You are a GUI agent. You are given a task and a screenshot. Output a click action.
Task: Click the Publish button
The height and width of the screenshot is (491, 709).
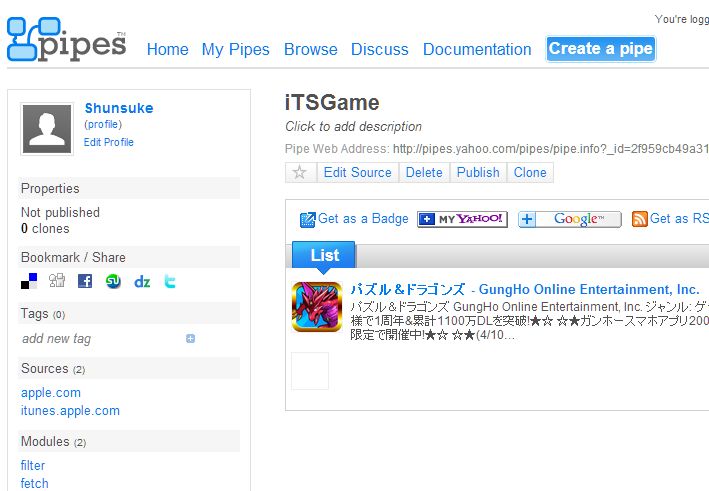tap(478, 172)
